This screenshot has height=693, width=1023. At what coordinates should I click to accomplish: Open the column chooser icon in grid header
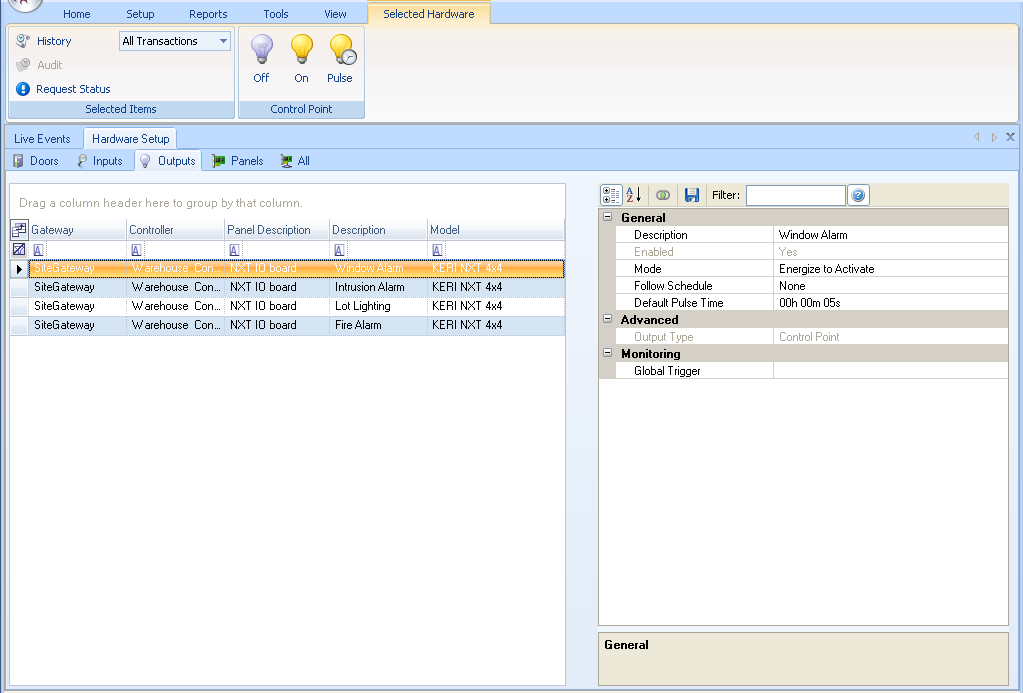click(x=19, y=230)
